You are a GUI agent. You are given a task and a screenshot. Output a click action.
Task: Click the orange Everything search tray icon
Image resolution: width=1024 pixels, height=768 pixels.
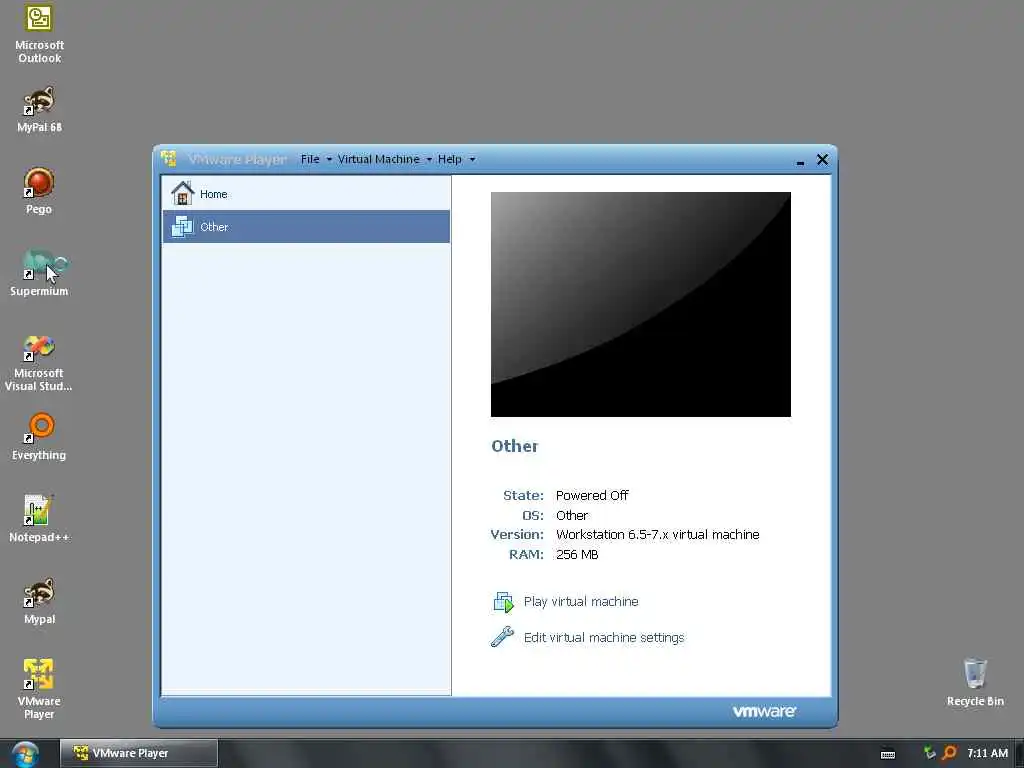pos(948,753)
